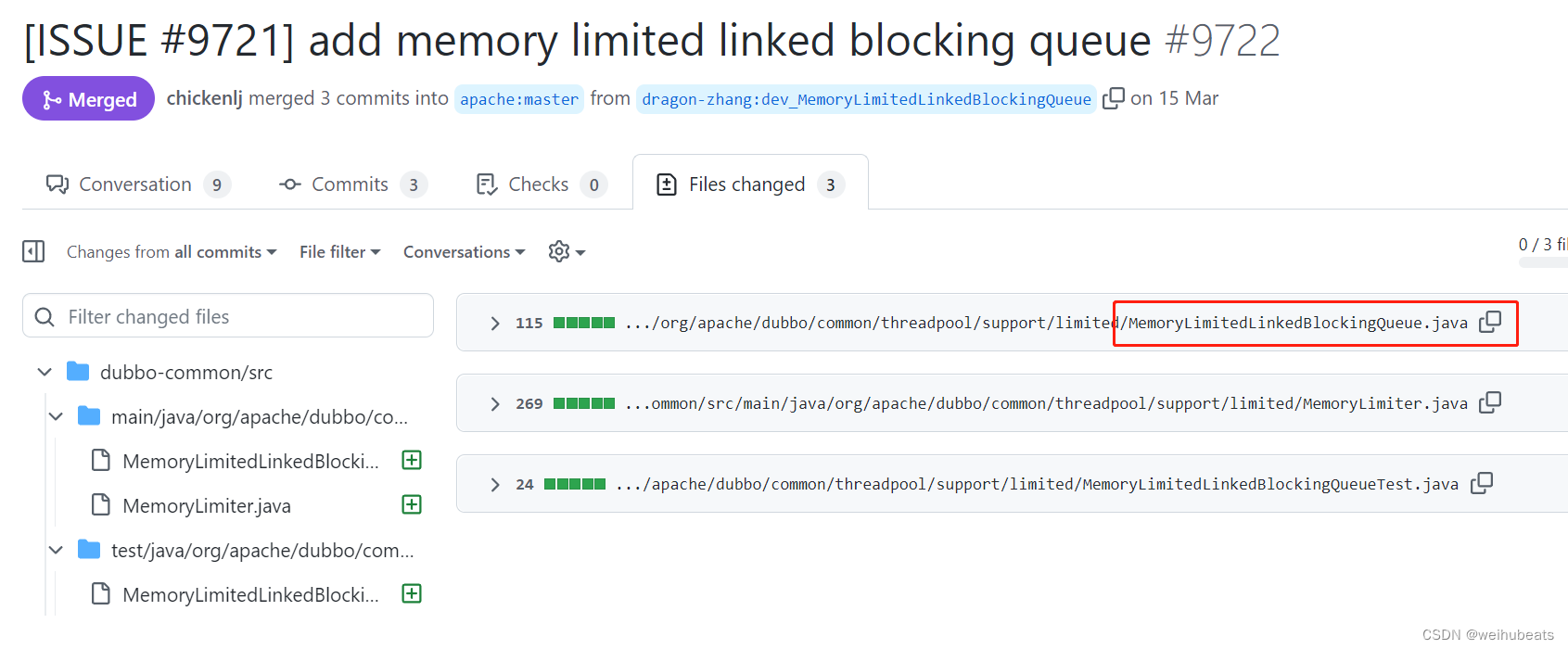Open the apache:master branch link
Screen dimensions: 1568x649
(519, 99)
